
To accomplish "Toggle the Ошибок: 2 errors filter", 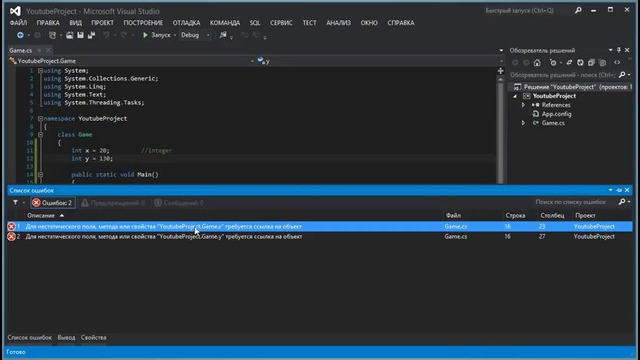I will [53, 203].
